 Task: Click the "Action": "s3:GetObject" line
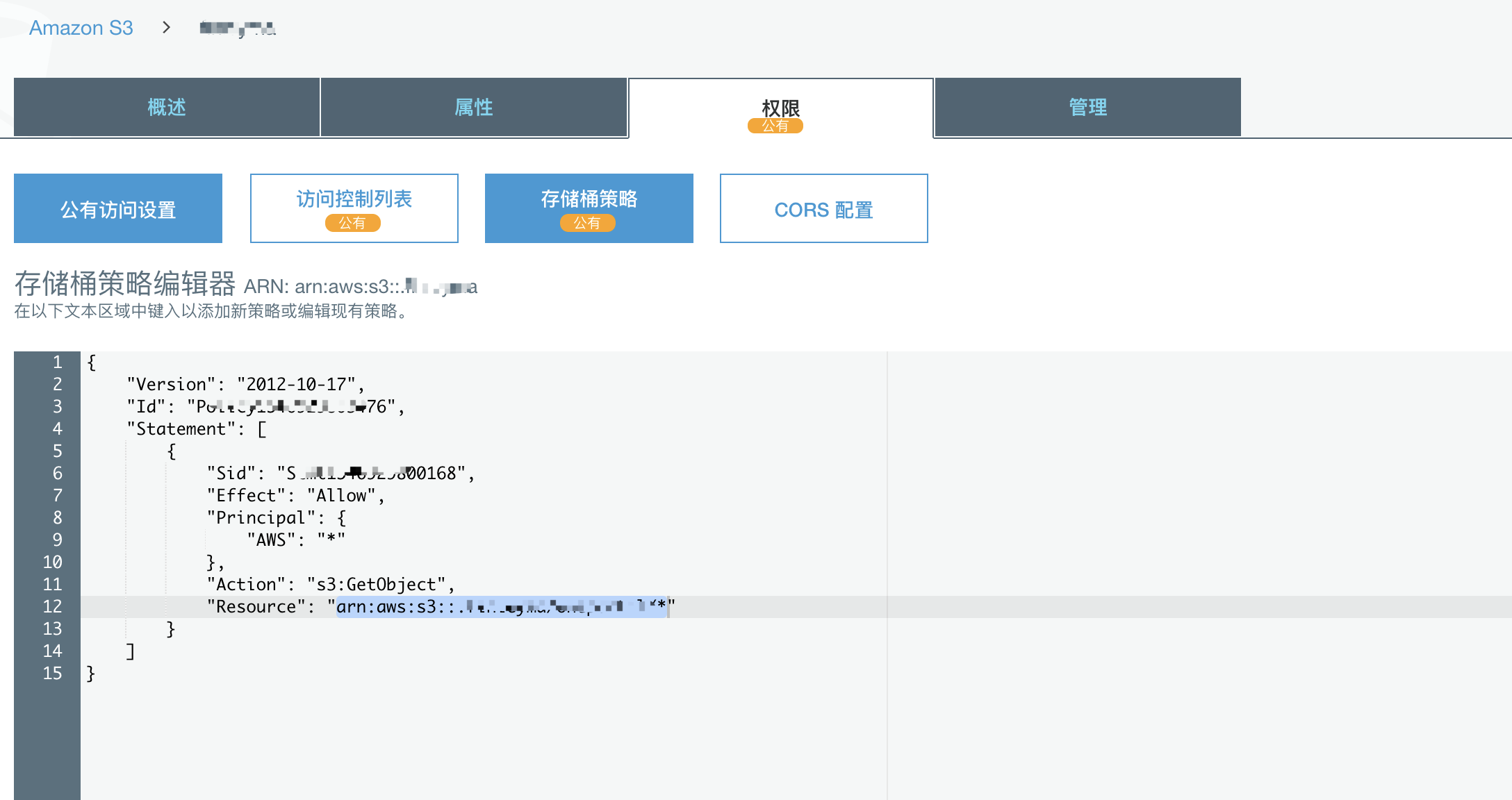(x=330, y=584)
